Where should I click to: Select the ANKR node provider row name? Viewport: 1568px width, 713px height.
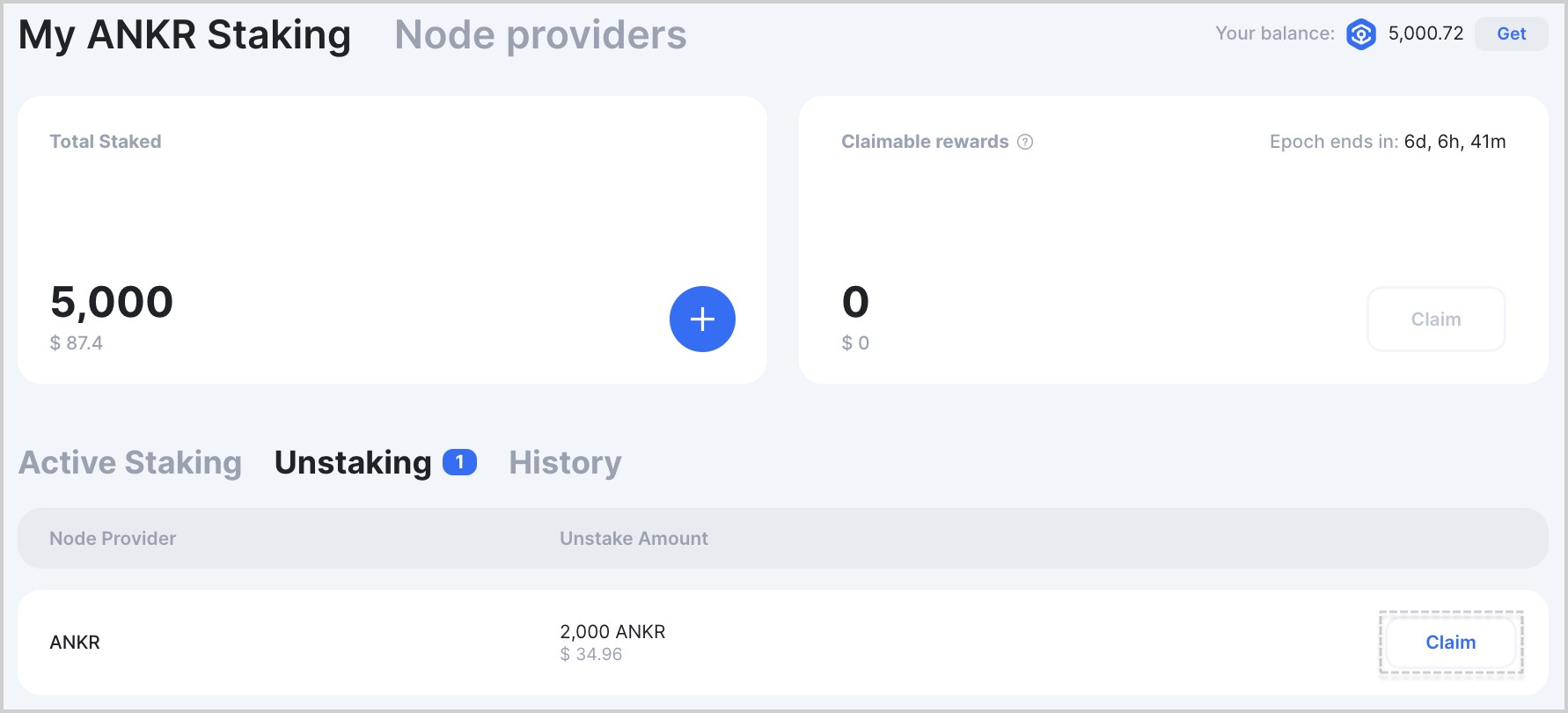pyautogui.click(x=75, y=643)
